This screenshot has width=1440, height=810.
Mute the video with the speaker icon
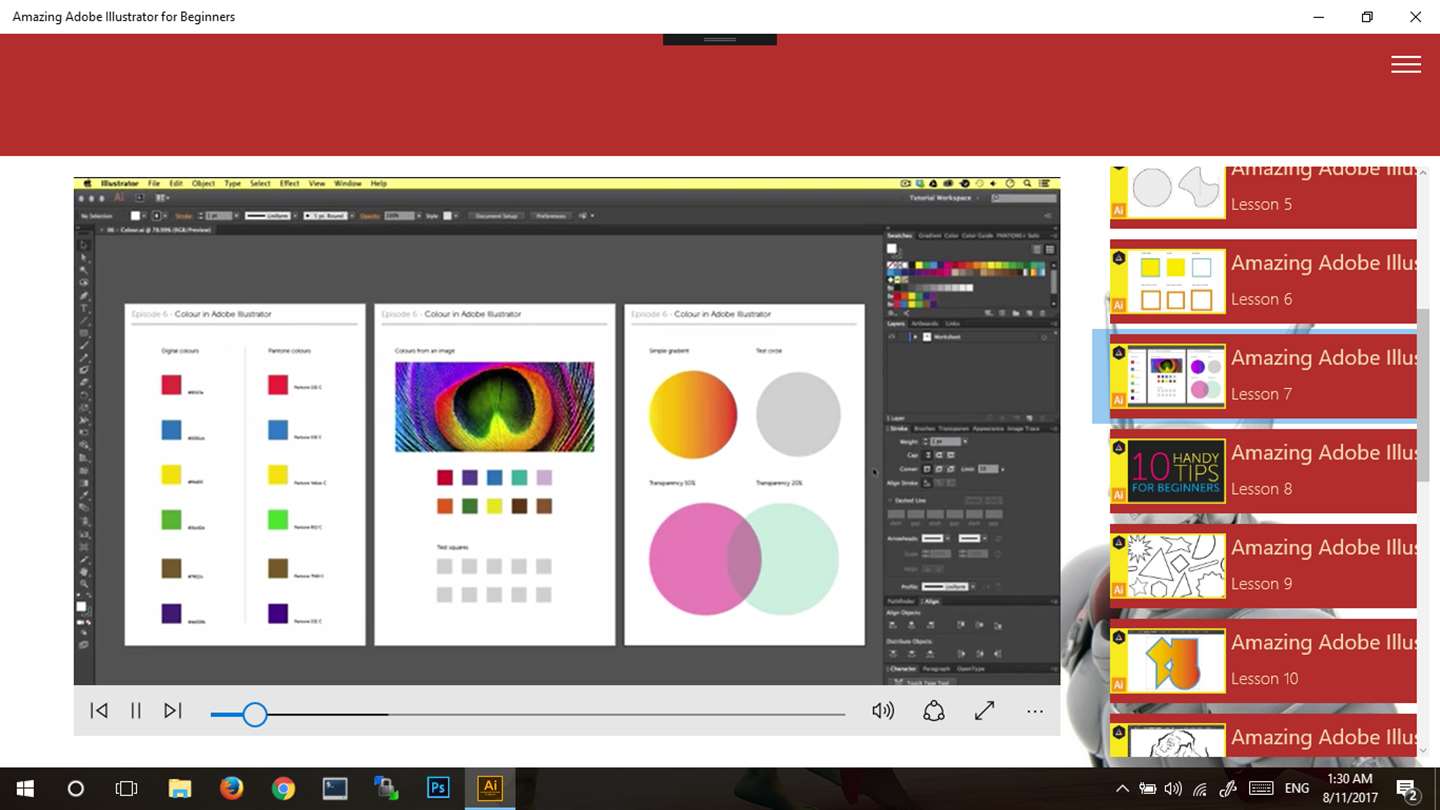coord(883,711)
